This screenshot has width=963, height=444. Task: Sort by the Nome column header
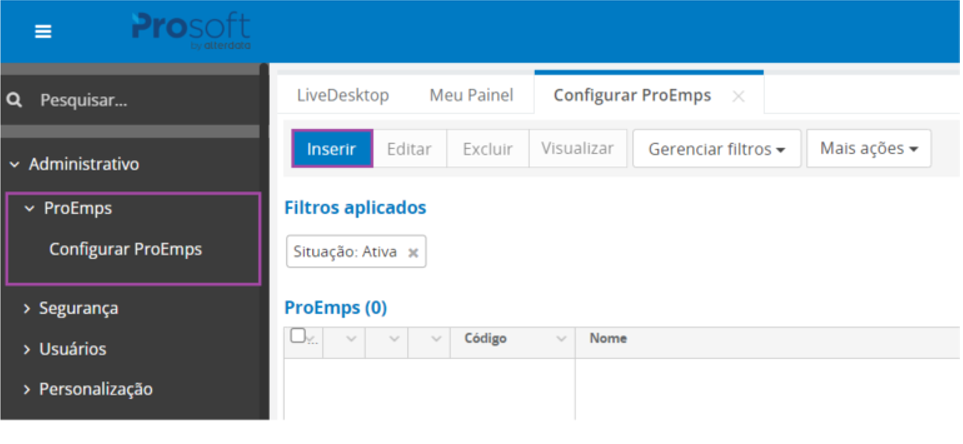tap(608, 338)
